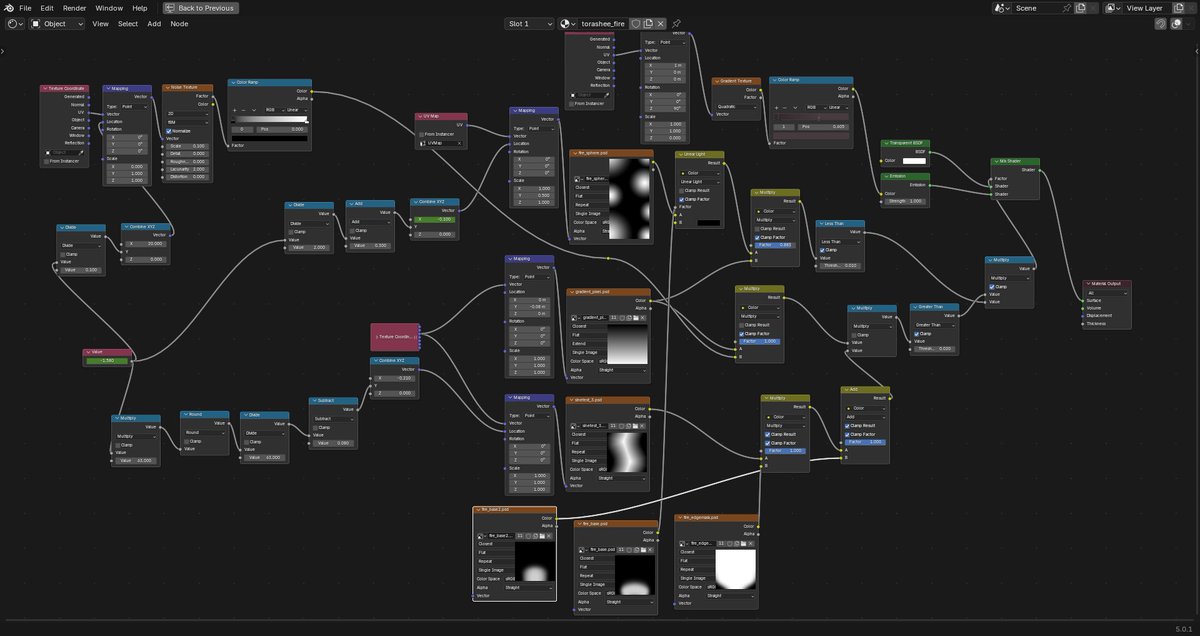Toggle the node editor overlays icon
1200x636 pixels.
(x=1177, y=23)
